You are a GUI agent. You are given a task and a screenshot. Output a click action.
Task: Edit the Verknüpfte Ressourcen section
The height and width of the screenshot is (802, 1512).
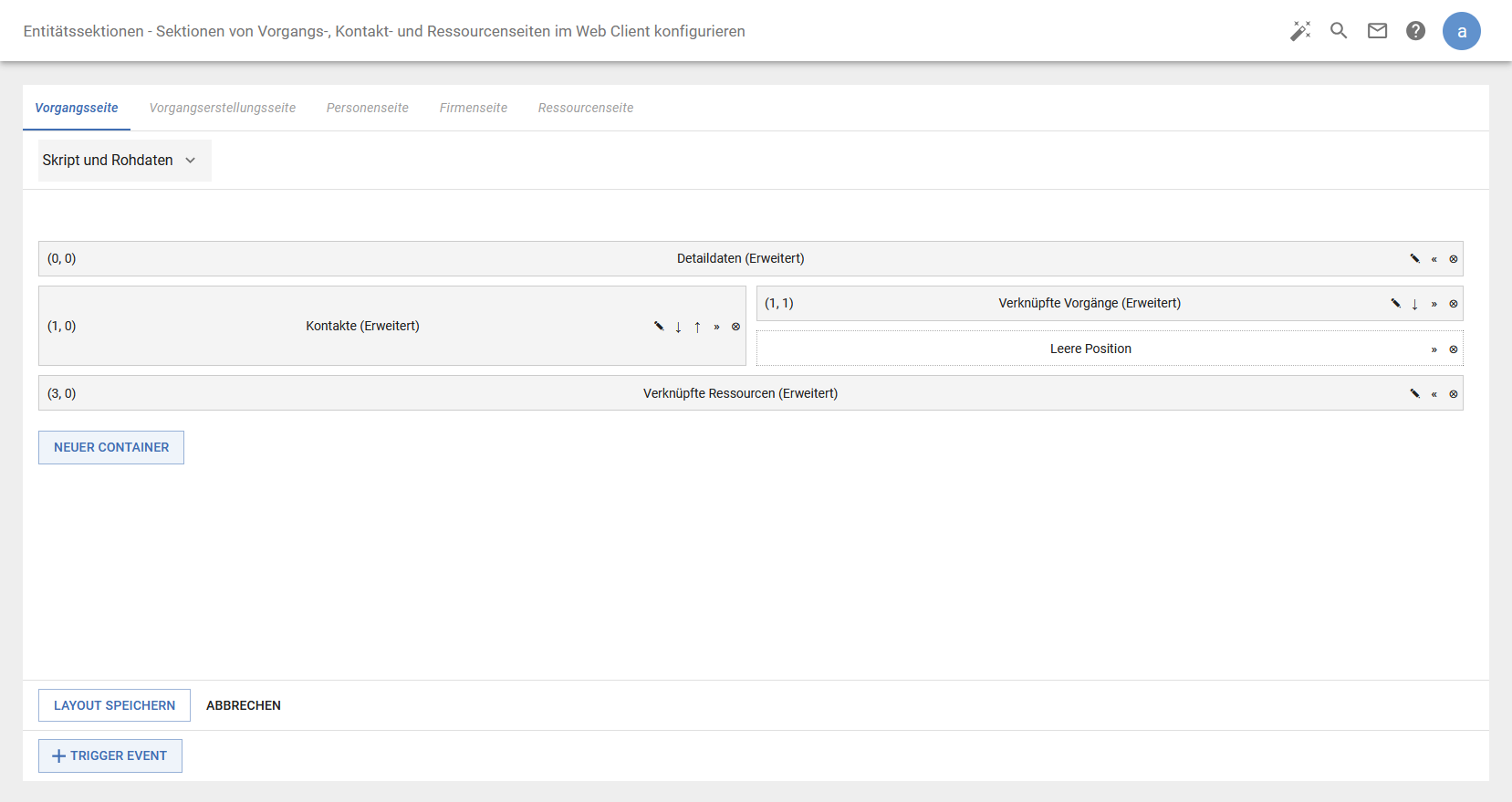(x=1414, y=394)
